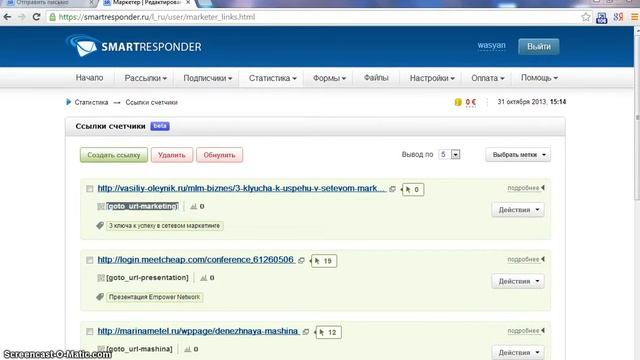The width and height of the screenshot is (640, 360).
Task: Click the click counter showing 12
Action: pyautogui.click(x=329, y=332)
